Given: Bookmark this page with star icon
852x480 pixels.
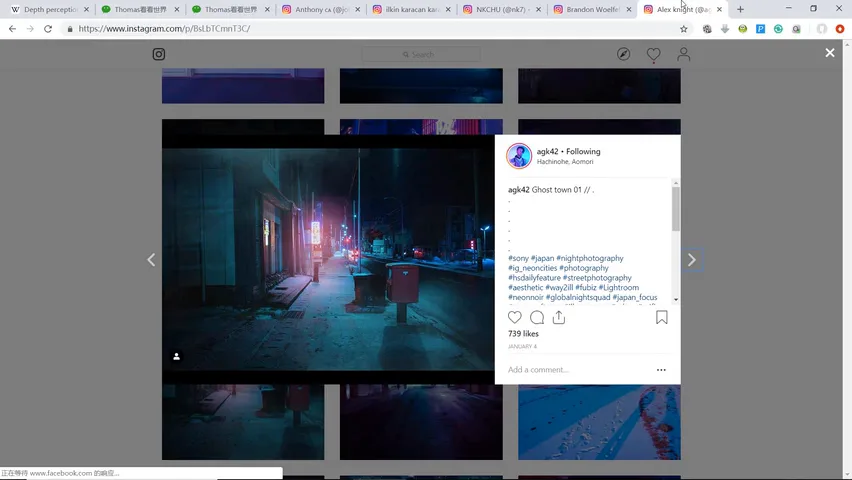Looking at the screenshot, I should [684, 29].
